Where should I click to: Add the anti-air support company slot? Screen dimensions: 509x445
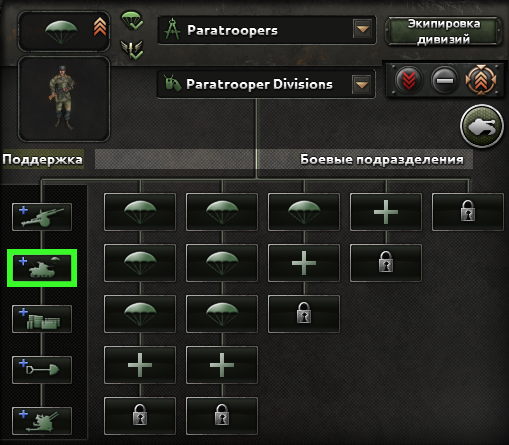click(42, 421)
